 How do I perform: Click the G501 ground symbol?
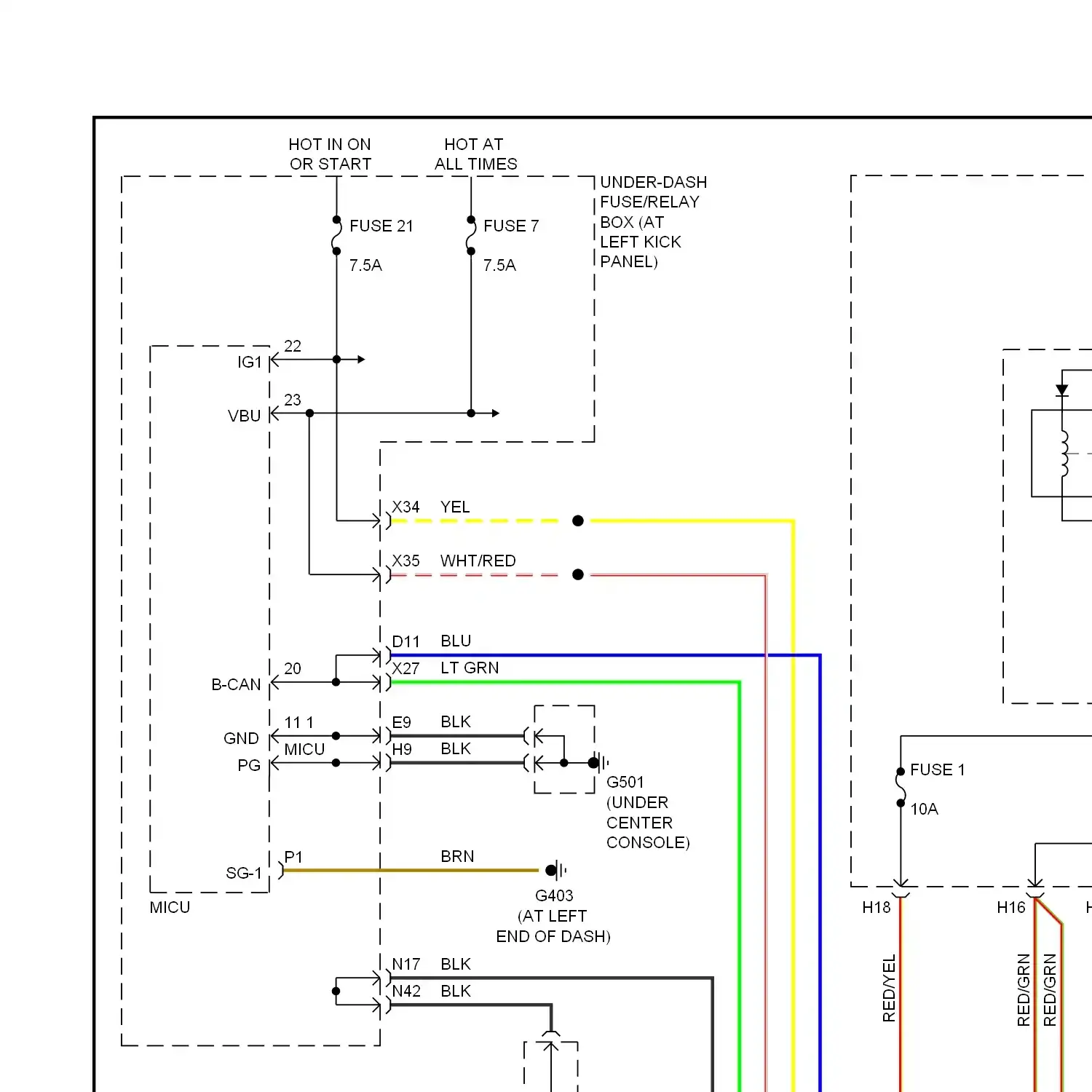[599, 763]
